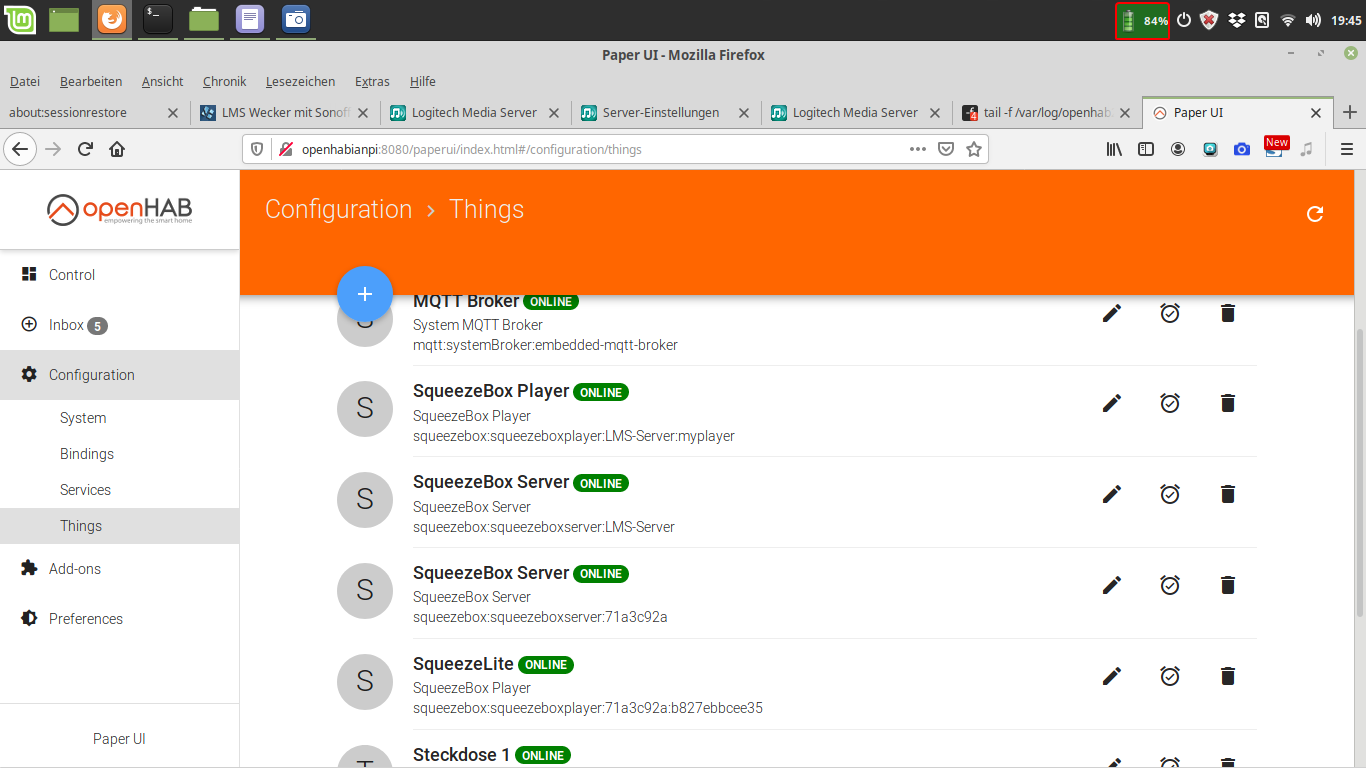Open page actions three-dot menu
This screenshot has width=1366, height=768.
[x=917, y=149]
